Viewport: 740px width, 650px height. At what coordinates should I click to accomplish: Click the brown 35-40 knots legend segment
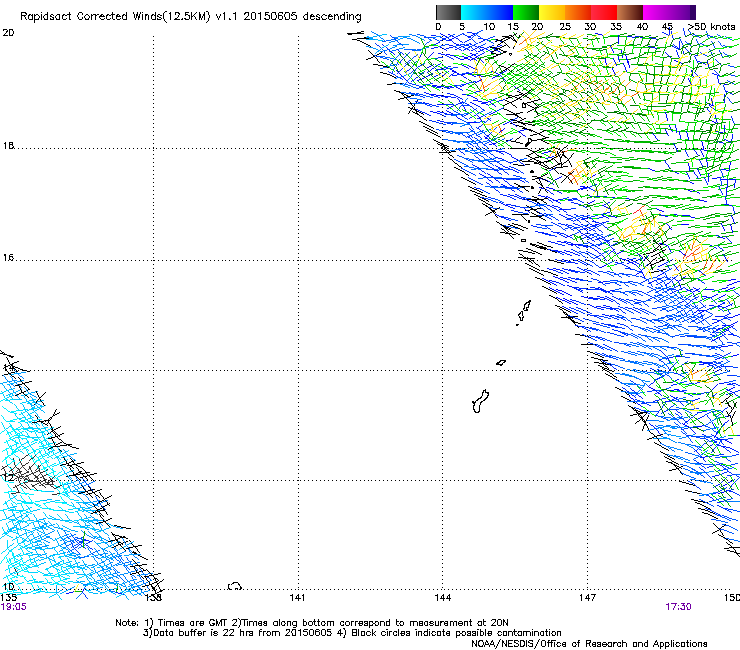[x=630, y=12]
